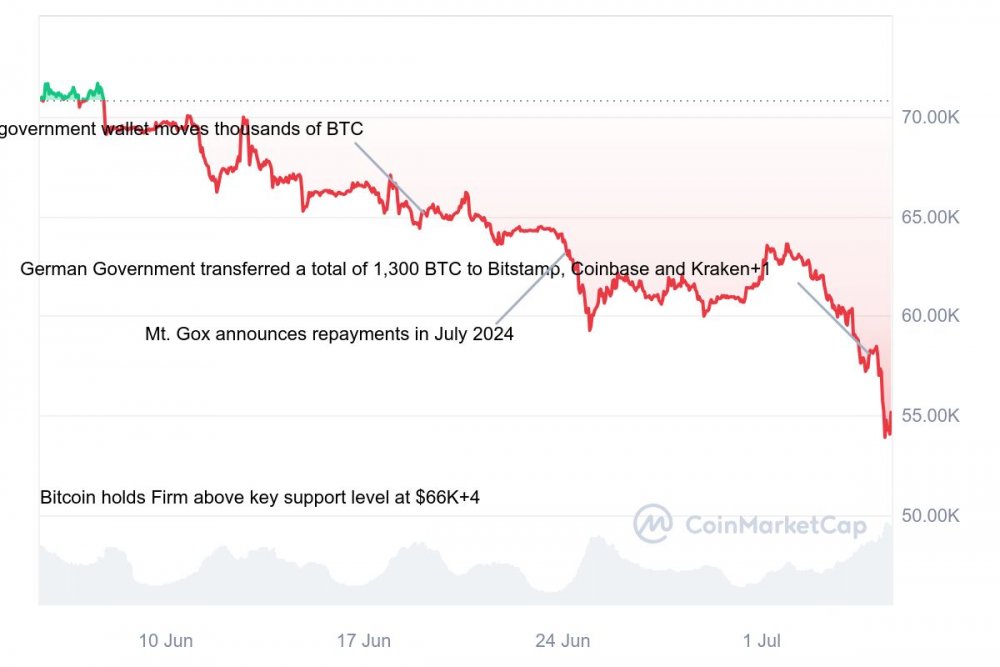1000x667 pixels.
Task: Click the 55.00K y-axis label
Action: coord(929,416)
